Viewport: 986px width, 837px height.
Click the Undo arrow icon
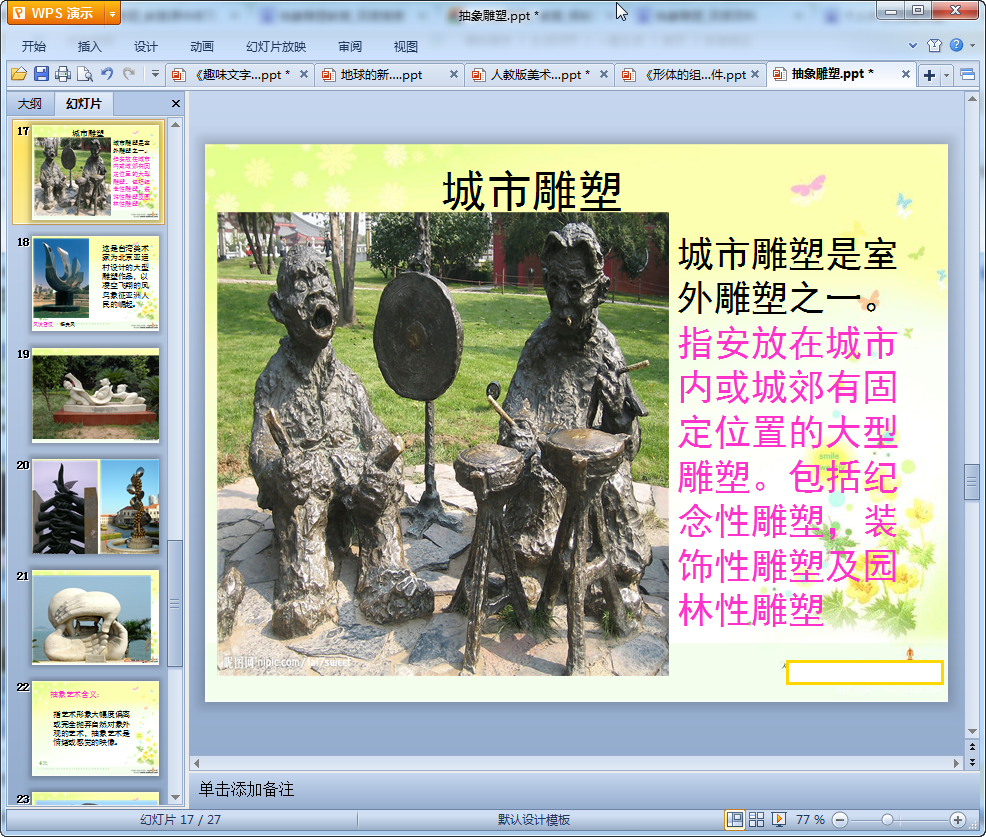(x=107, y=74)
